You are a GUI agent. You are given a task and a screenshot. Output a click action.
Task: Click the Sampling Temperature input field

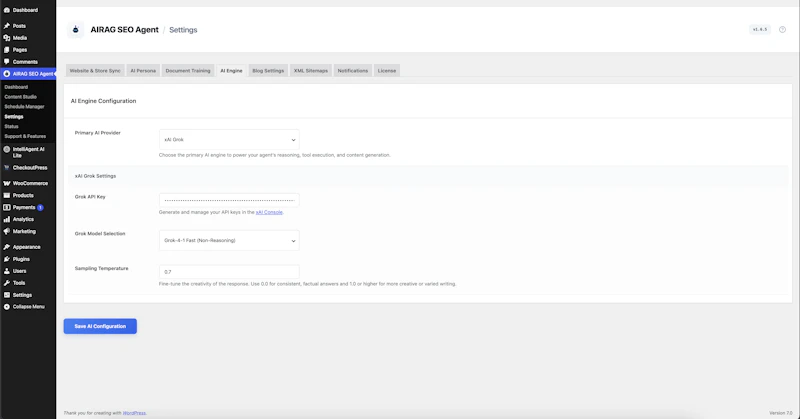[229, 272]
